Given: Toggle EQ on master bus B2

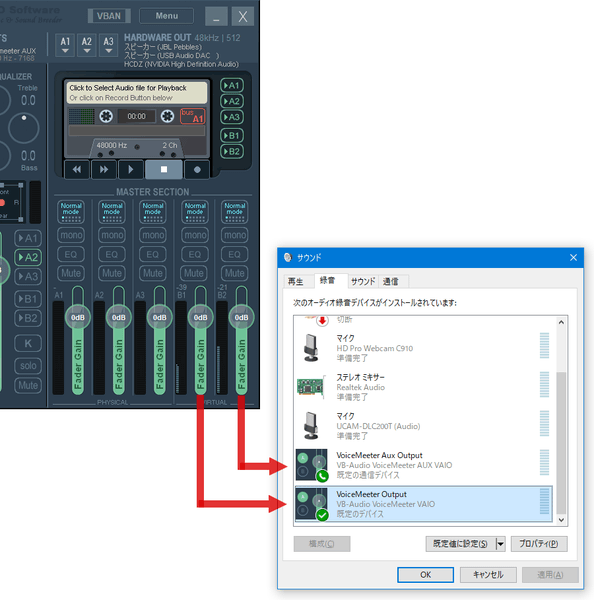Looking at the screenshot, I should pyautogui.click(x=235, y=254).
